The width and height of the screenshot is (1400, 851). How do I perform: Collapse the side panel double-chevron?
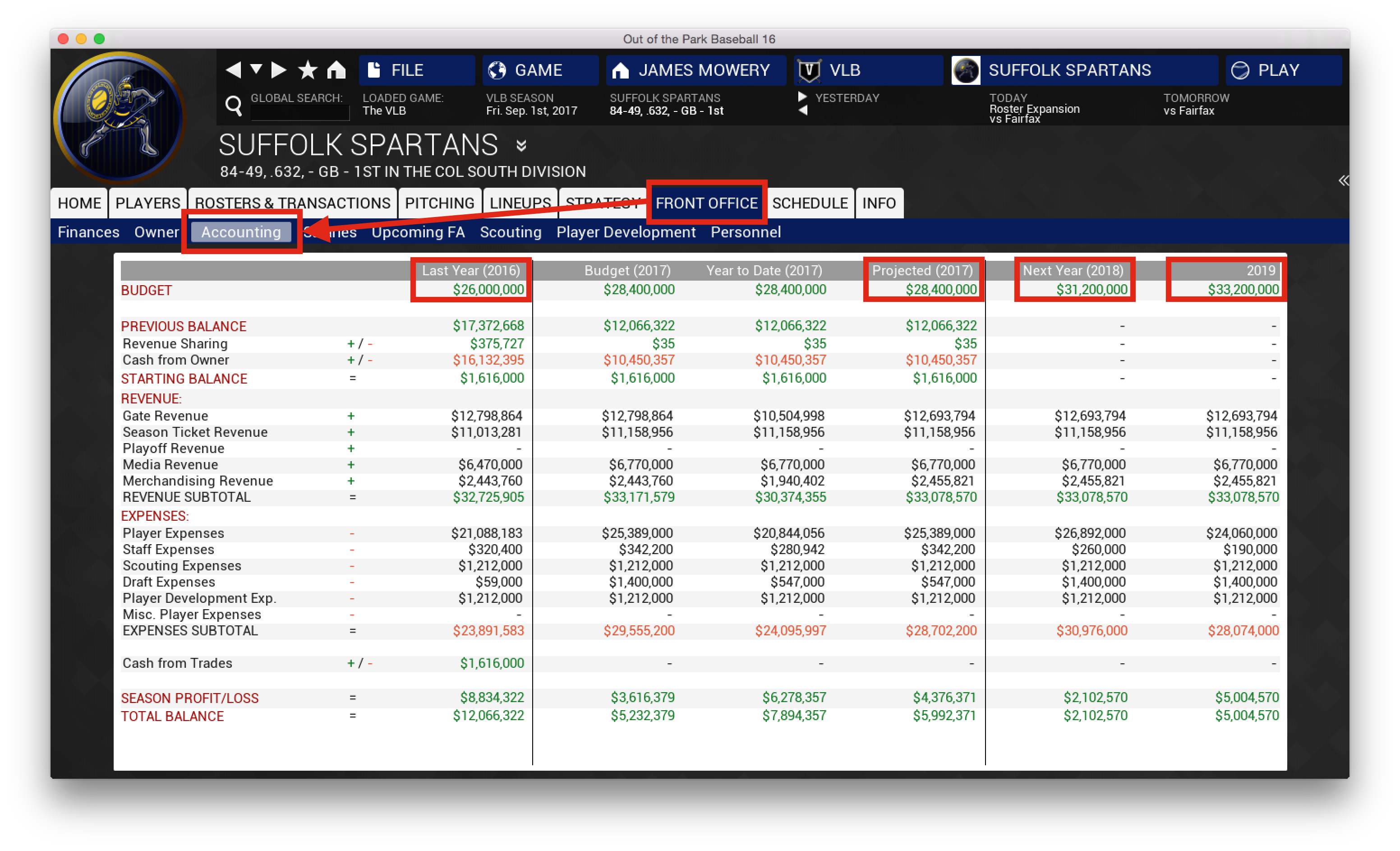(x=1343, y=181)
